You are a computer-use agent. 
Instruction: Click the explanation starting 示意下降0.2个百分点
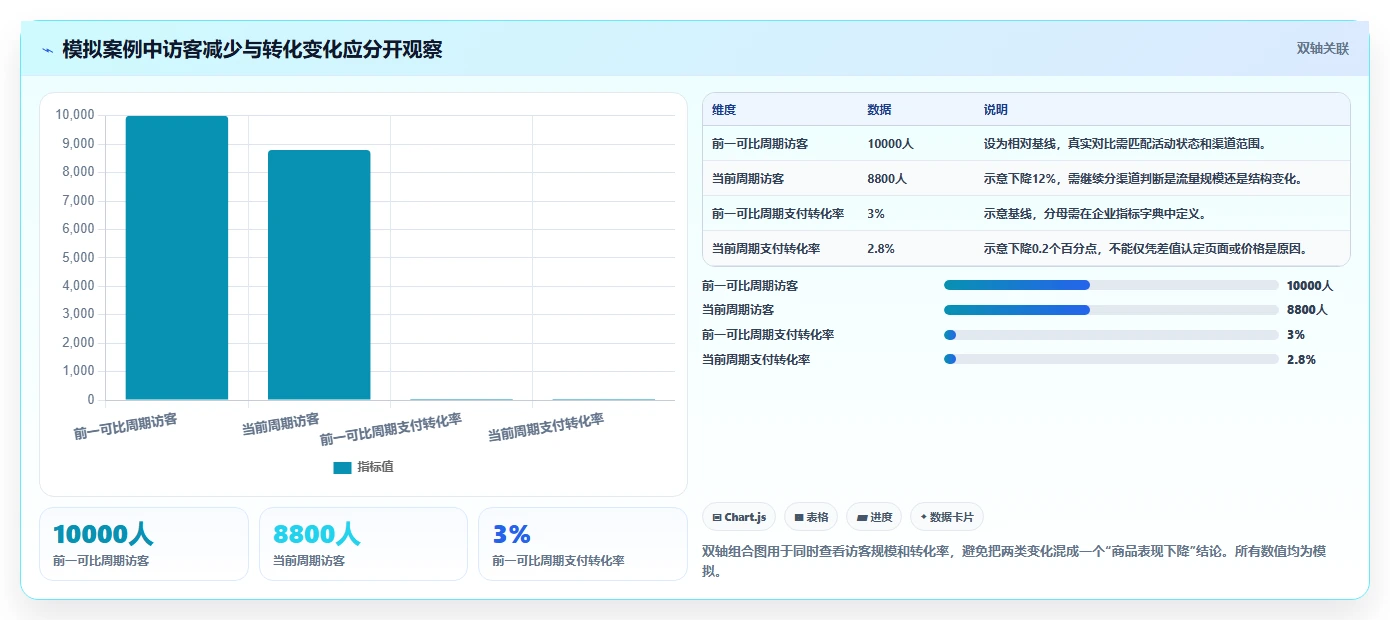point(1147,248)
